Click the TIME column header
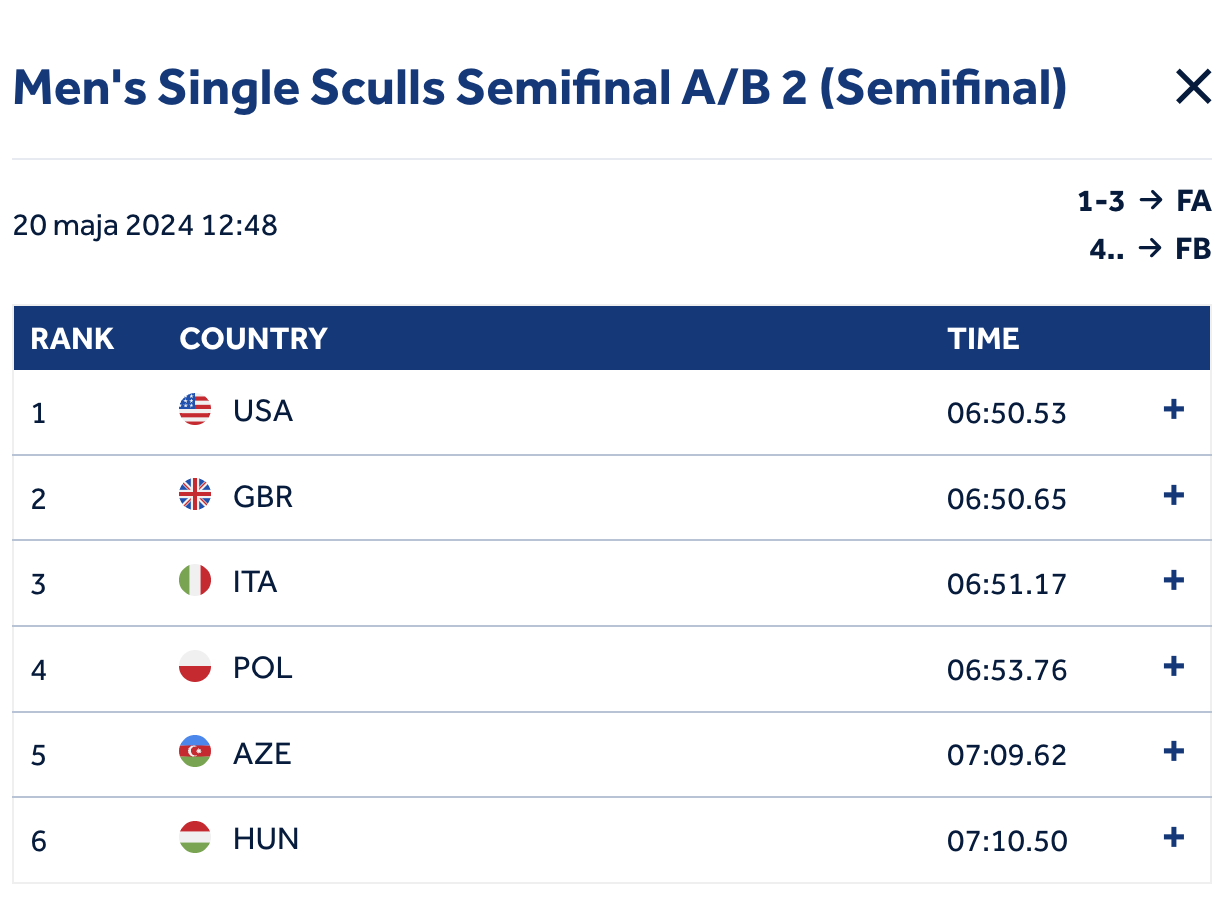Viewport: 1226px width, 900px height. (x=983, y=339)
